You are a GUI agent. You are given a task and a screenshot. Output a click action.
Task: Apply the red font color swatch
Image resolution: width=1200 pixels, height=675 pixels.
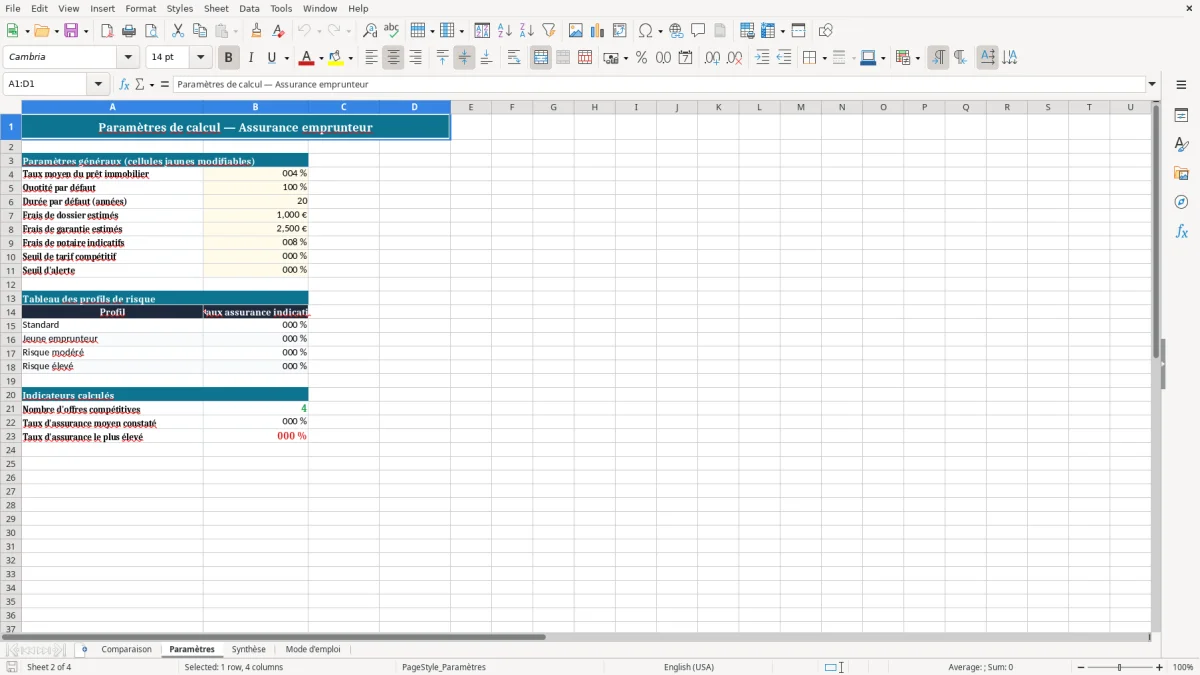(306, 58)
